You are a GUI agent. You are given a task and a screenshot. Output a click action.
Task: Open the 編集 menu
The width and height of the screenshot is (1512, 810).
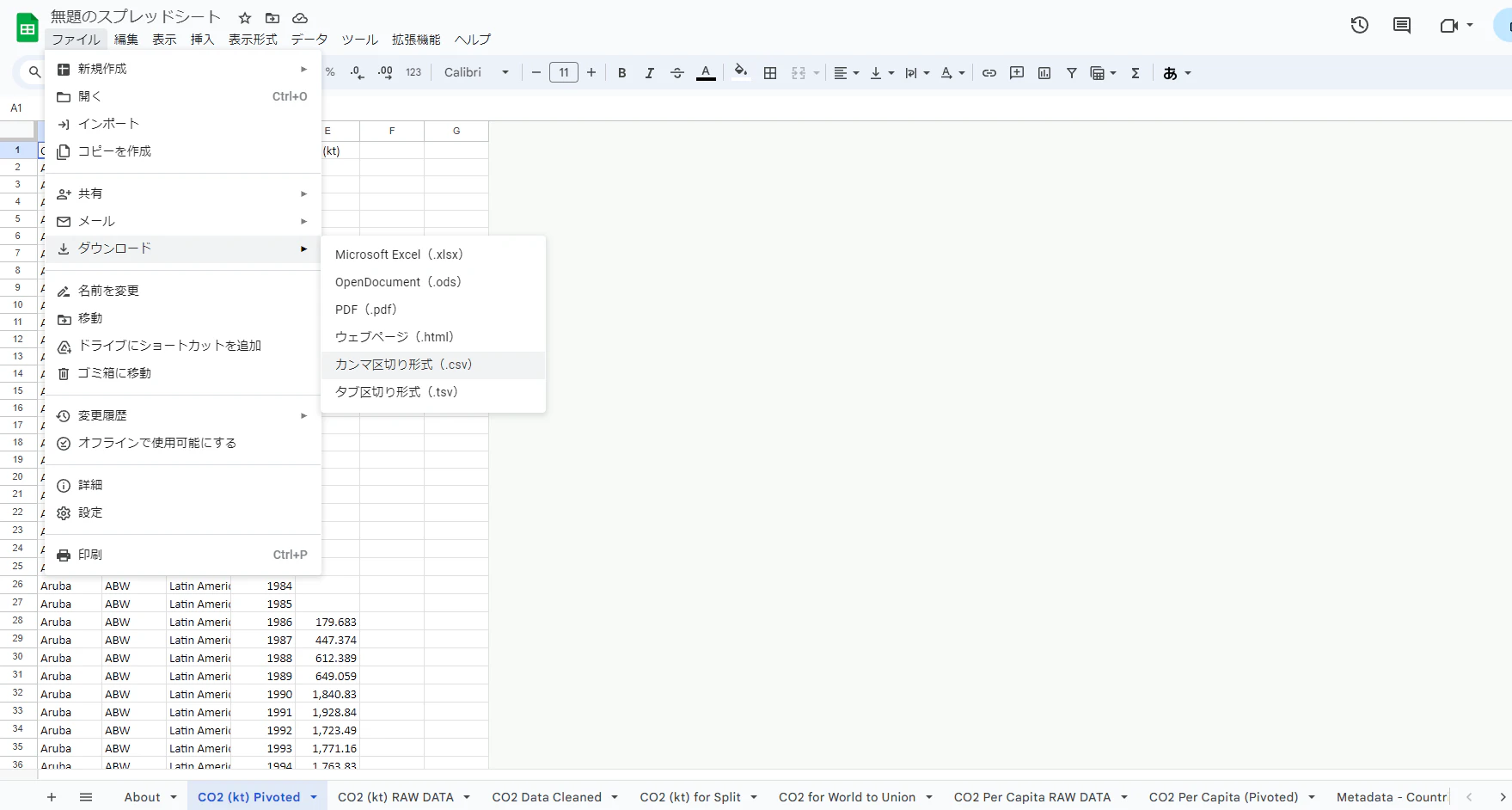(x=126, y=40)
